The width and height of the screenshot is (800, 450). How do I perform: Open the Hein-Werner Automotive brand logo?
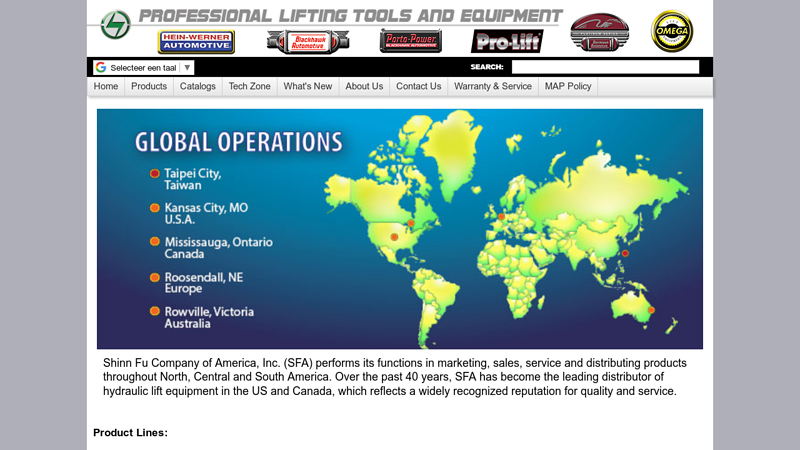(x=196, y=42)
